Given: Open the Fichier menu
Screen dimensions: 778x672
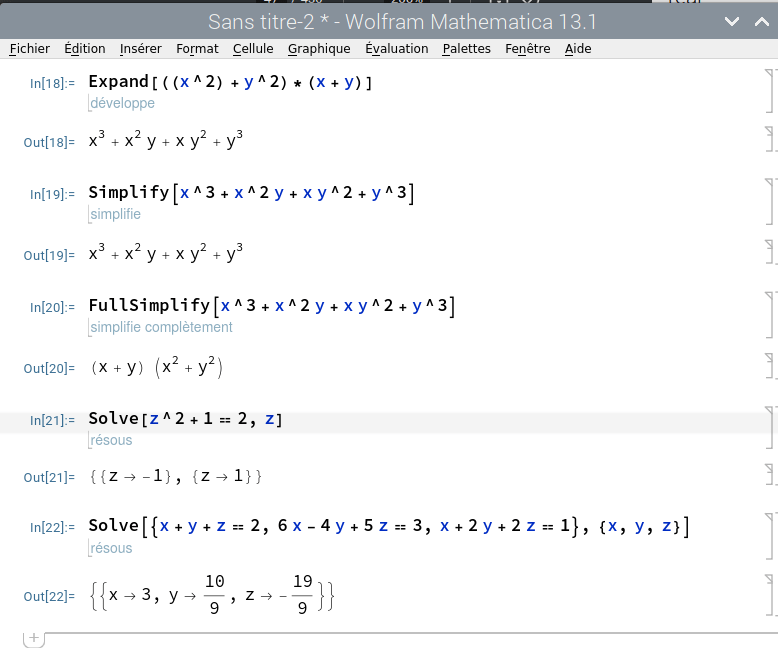Looking at the screenshot, I should coord(29,48).
